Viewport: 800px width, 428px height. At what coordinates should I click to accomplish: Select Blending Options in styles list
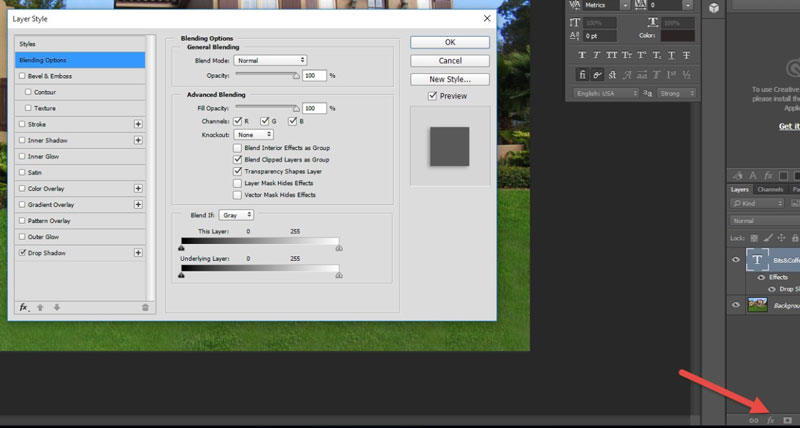coord(80,60)
